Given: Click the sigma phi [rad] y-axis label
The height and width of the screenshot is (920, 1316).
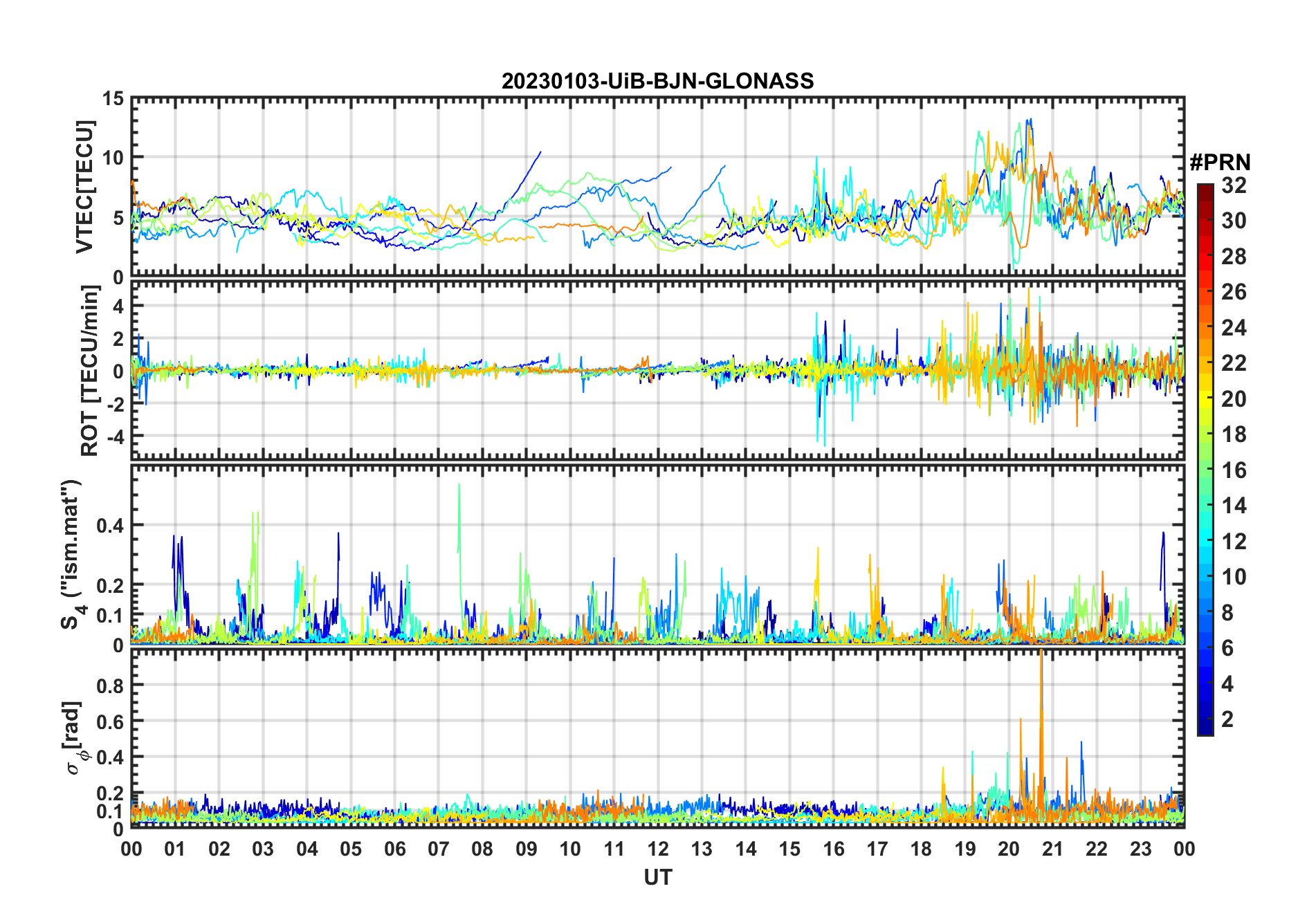Looking at the screenshot, I should (x=74, y=738).
